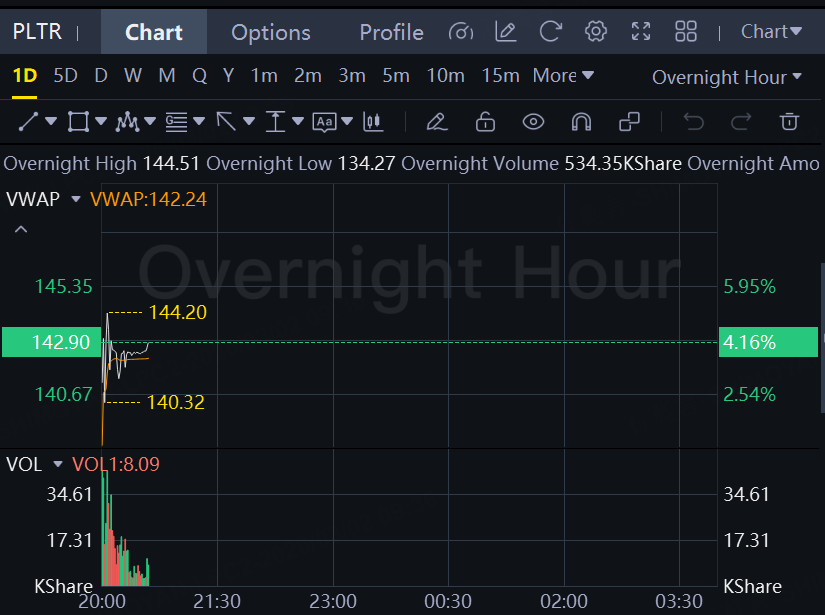This screenshot has height=615, width=825.
Task: Open the multi-chart grid layout icon
Action: 686,32
